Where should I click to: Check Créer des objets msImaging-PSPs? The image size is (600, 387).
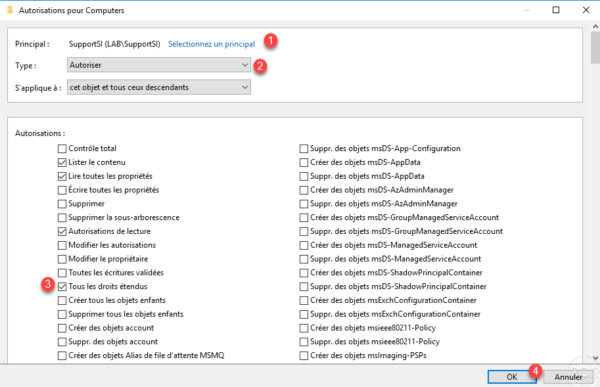click(x=304, y=356)
